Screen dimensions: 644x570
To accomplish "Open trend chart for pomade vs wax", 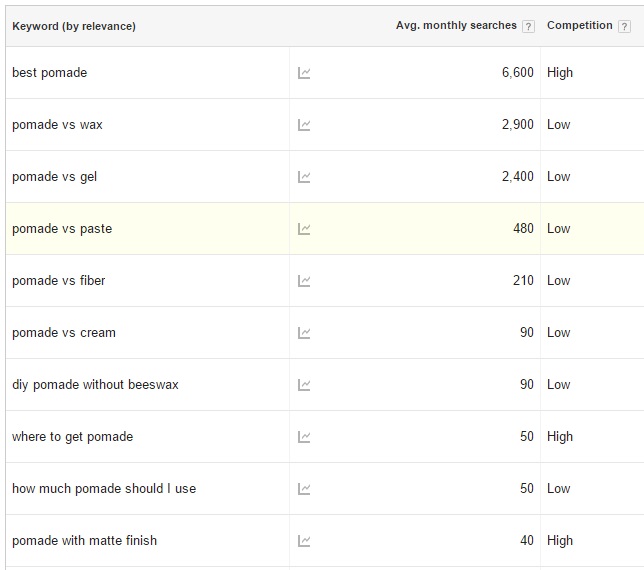I will coord(304,125).
